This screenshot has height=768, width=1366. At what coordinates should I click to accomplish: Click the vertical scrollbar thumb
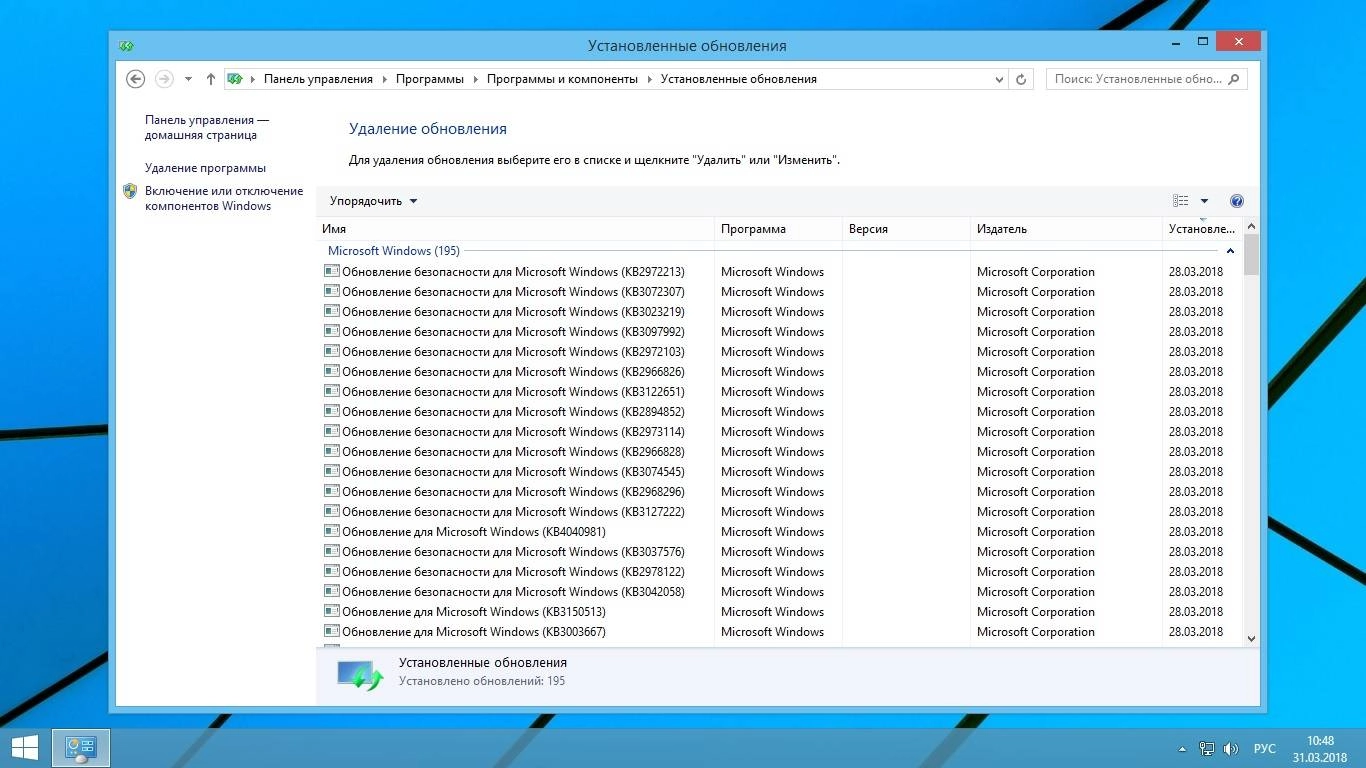point(1251,255)
